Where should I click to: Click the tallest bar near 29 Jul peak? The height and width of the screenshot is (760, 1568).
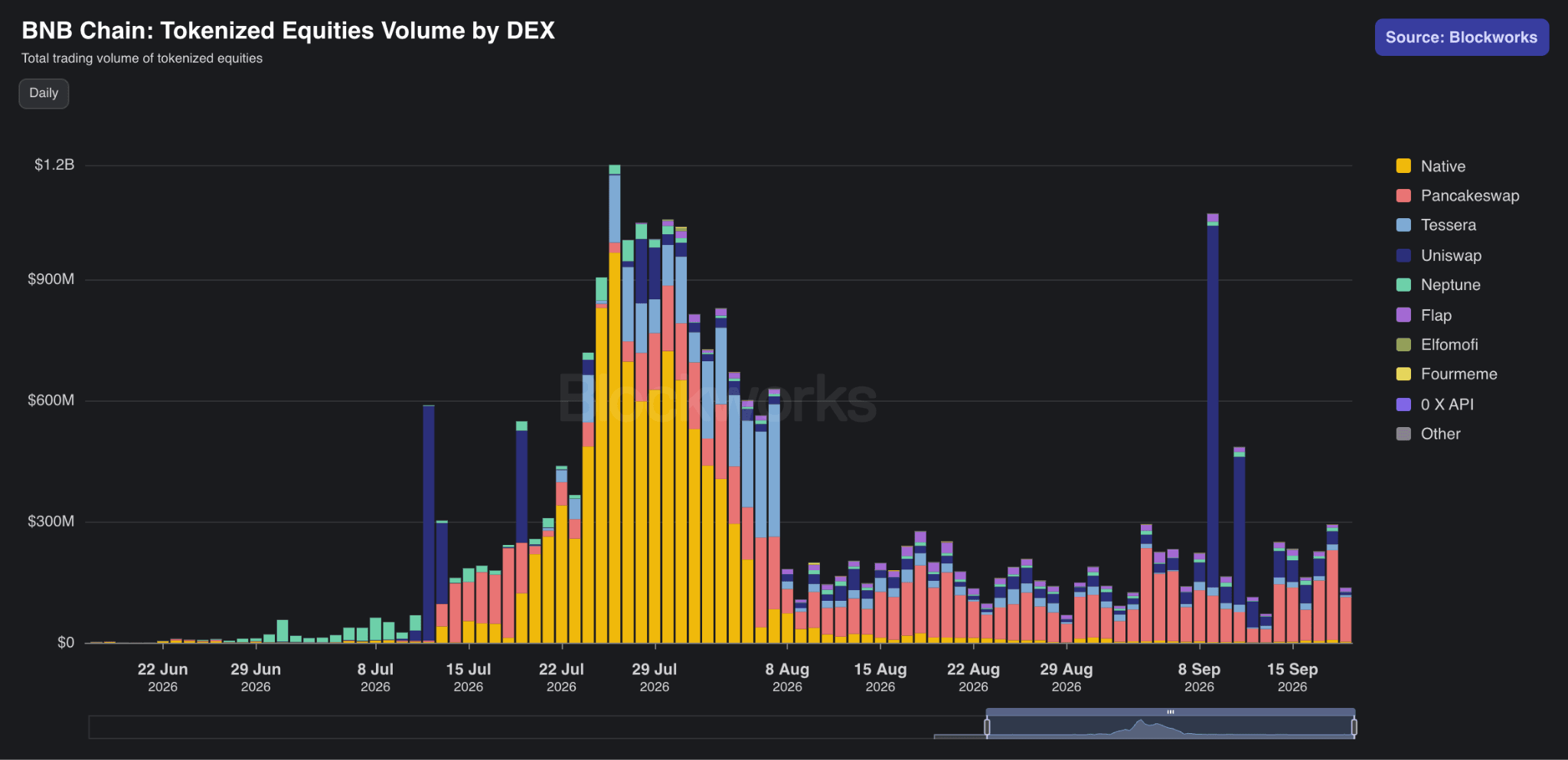(615, 403)
